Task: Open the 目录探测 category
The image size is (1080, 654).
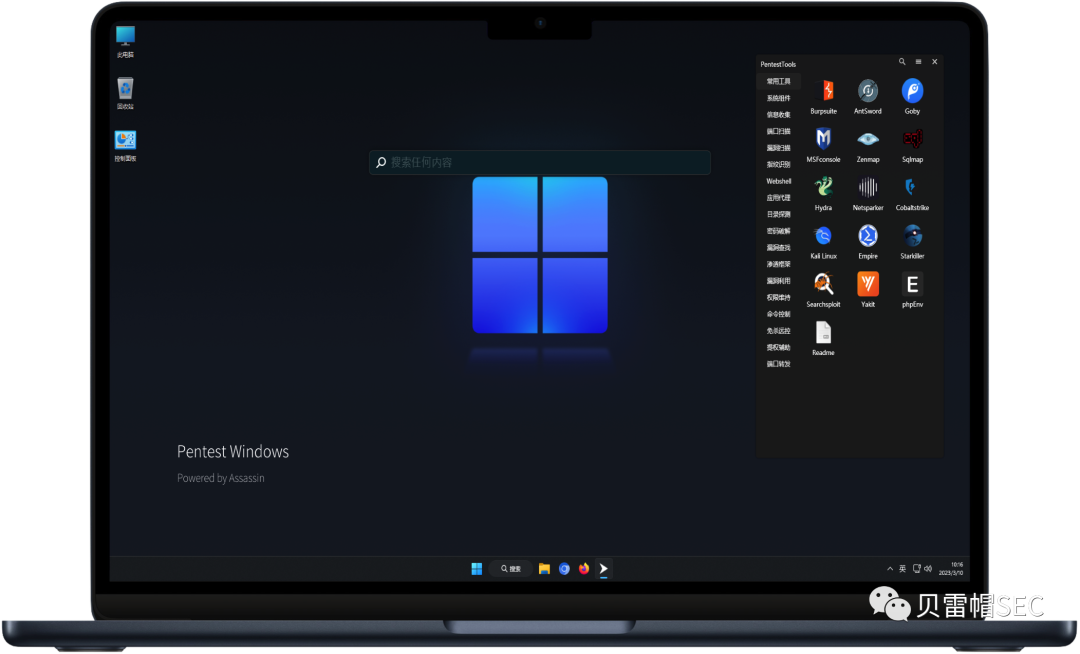Action: pyautogui.click(x=778, y=214)
